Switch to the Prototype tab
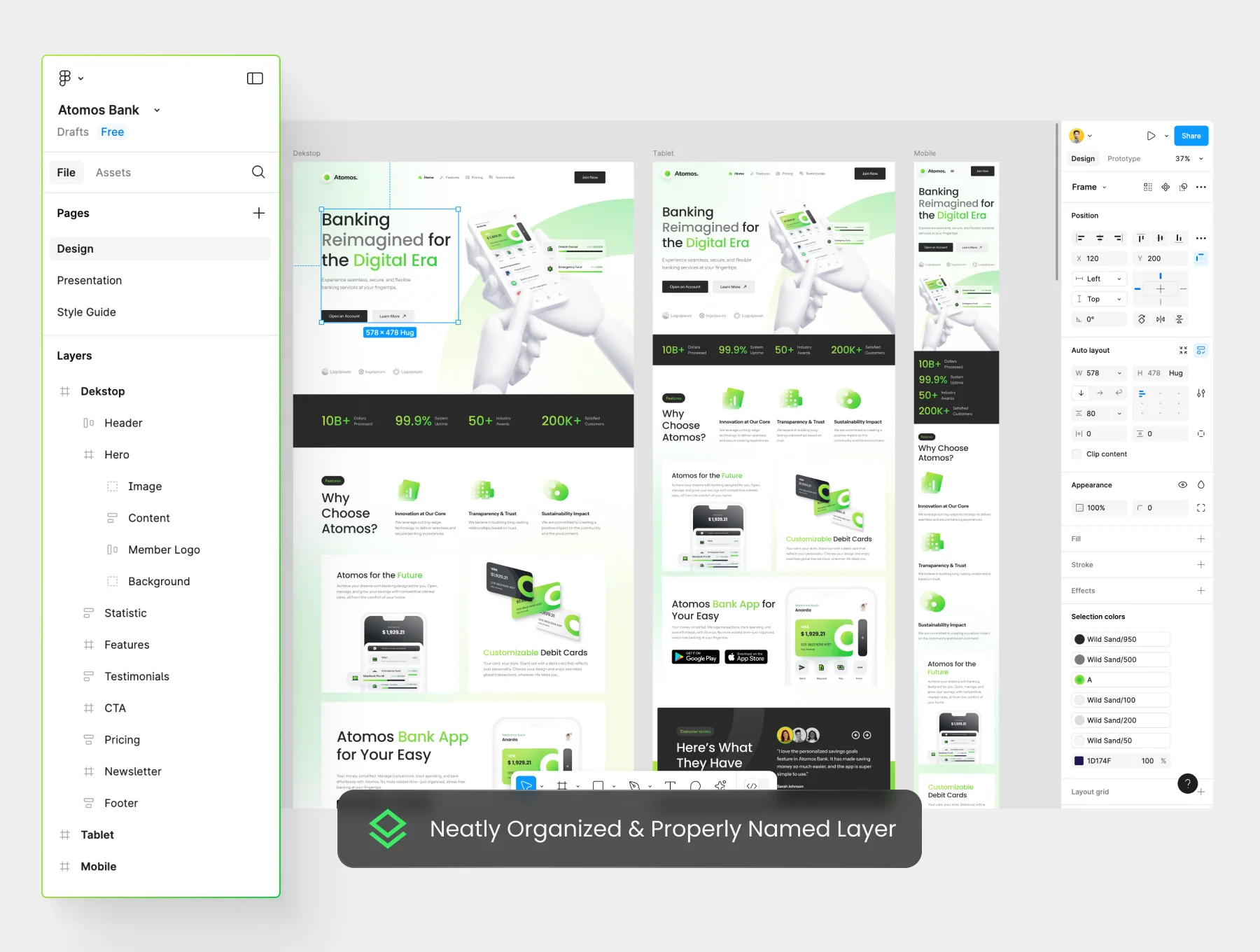The height and width of the screenshot is (952, 1260). (x=1123, y=159)
